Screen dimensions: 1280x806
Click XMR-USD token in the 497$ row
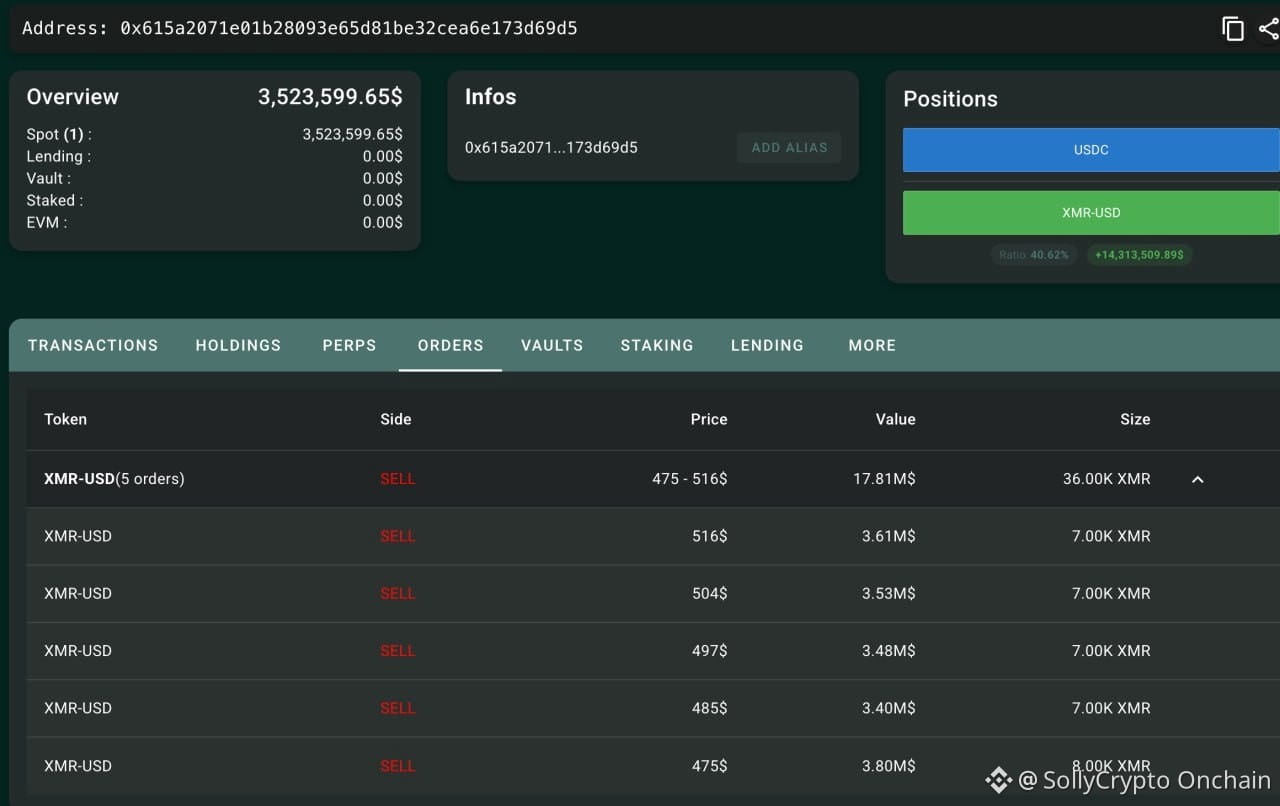pyautogui.click(x=78, y=650)
